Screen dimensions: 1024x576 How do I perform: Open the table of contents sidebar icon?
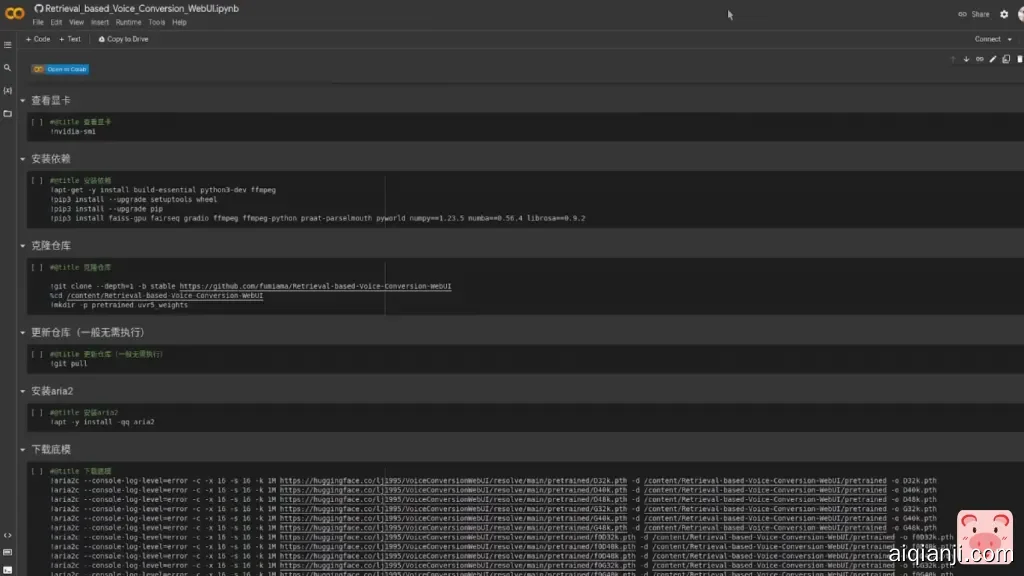tap(8, 45)
